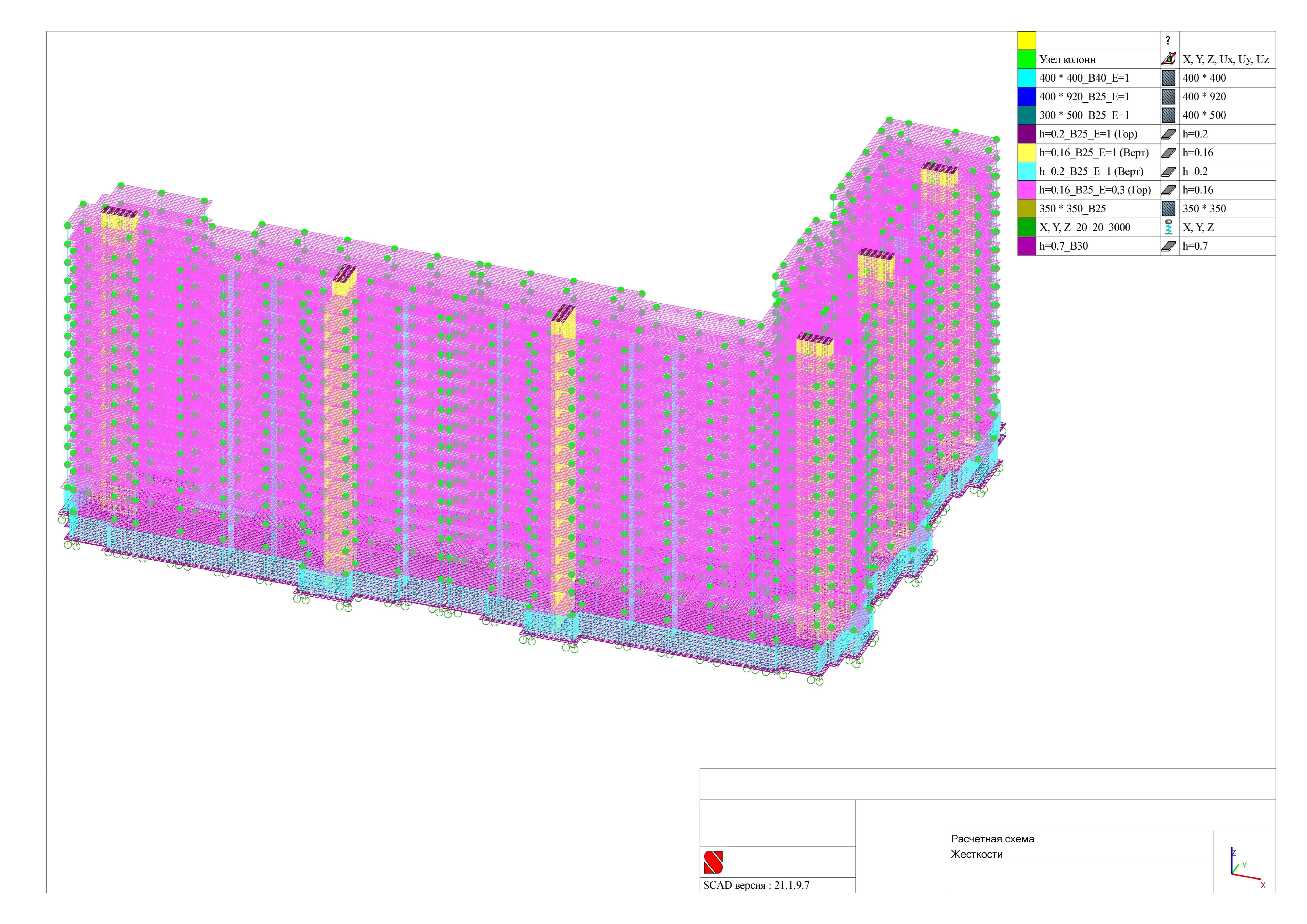This screenshot has height=924, width=1307.
Task: Click the 'h=0.16_B25_E=0,3 (Гор)' legend label
Action: (1095, 190)
